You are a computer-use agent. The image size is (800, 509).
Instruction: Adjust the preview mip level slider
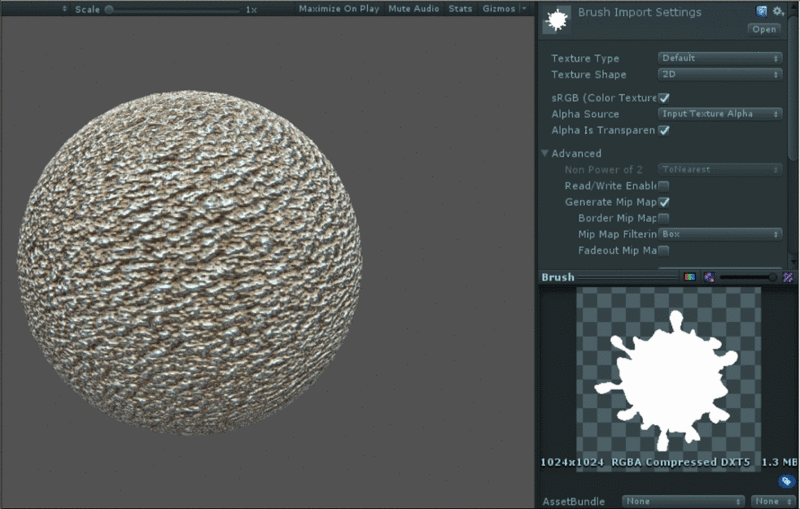(x=748, y=277)
